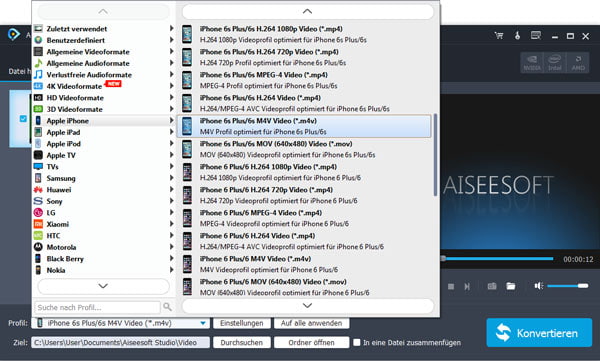Click the Konvertieren button
Viewport: 600px width, 361px height.
click(539, 333)
